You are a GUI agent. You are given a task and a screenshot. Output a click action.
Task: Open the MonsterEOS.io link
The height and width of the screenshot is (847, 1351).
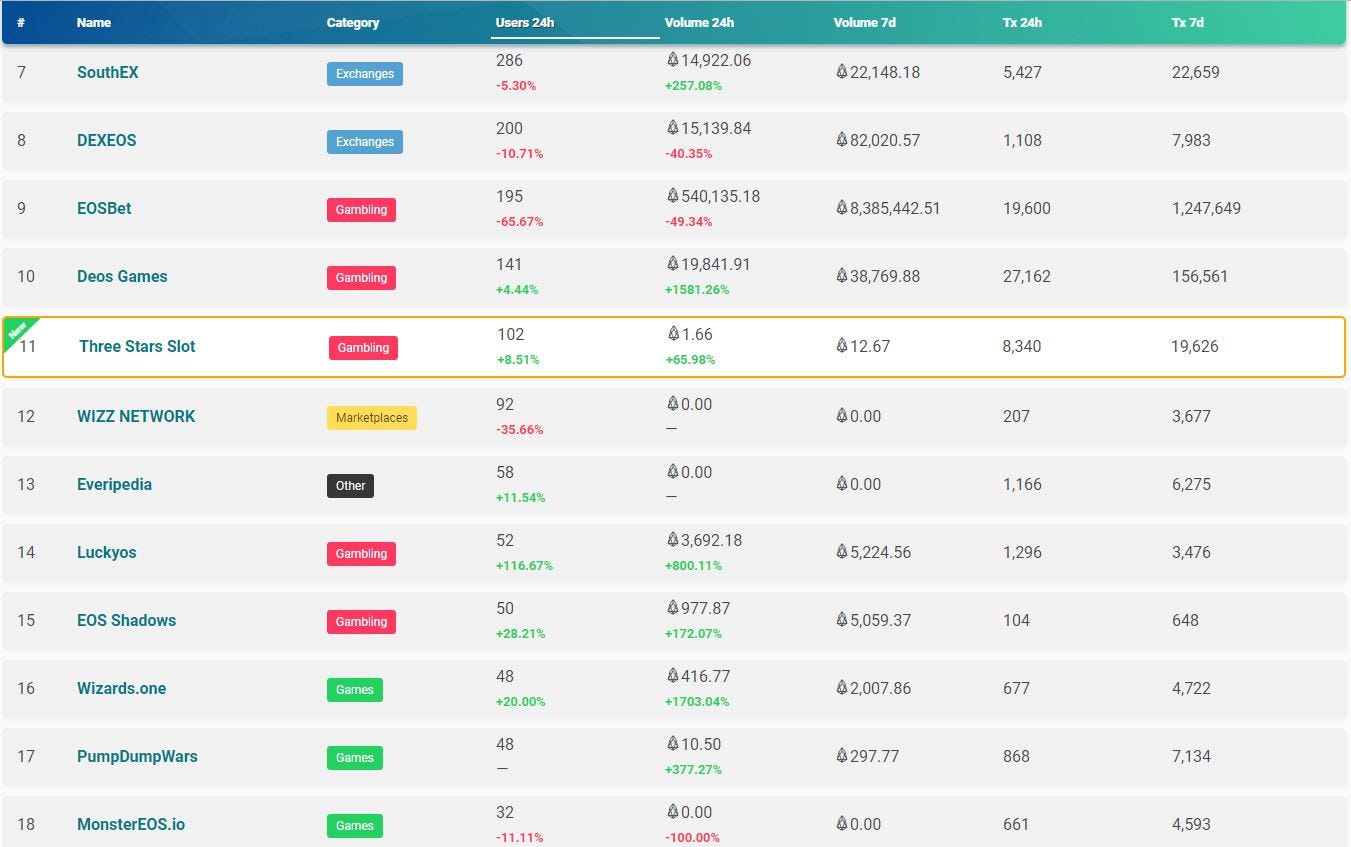point(131,824)
